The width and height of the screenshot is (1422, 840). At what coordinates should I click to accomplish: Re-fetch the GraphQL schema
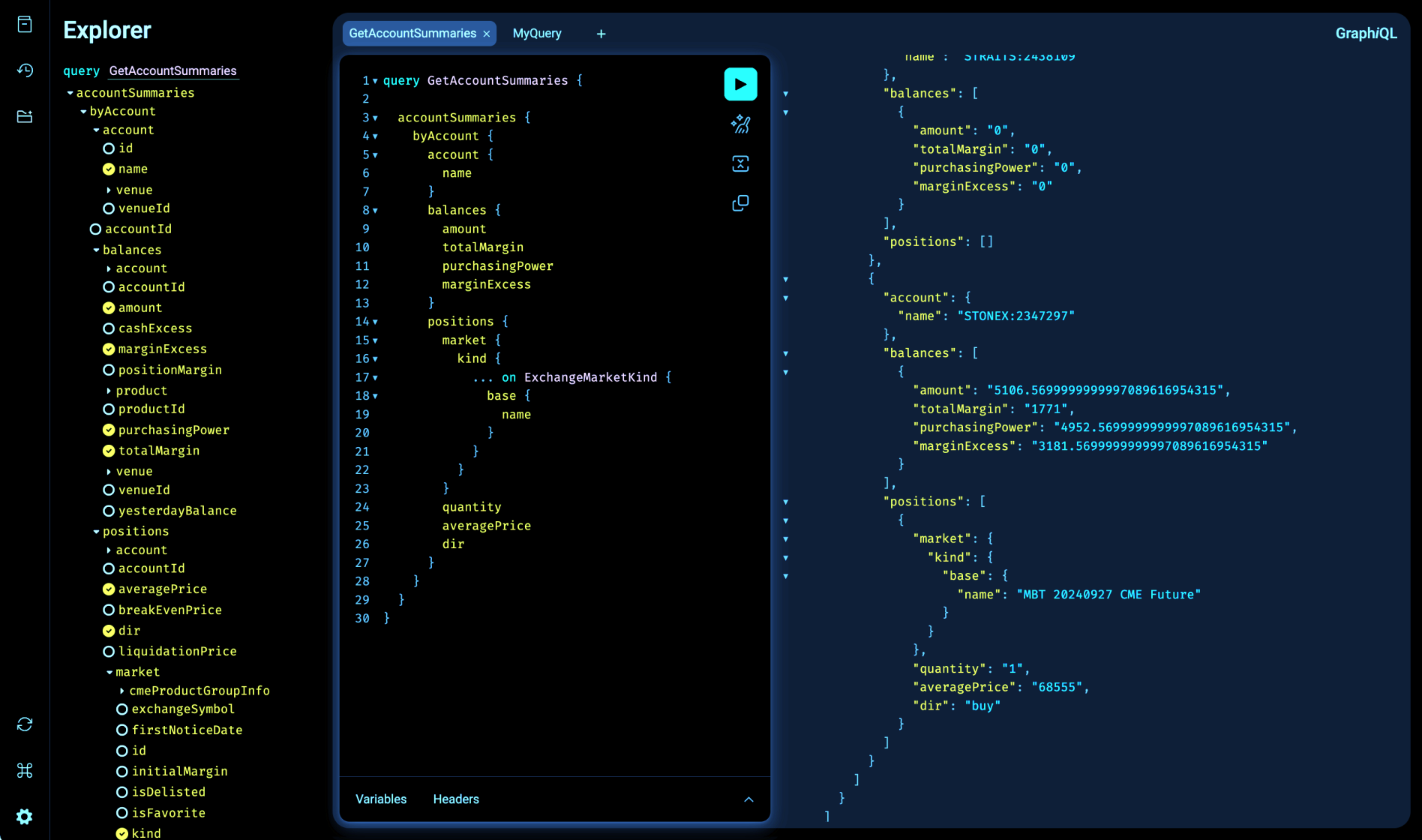point(25,724)
